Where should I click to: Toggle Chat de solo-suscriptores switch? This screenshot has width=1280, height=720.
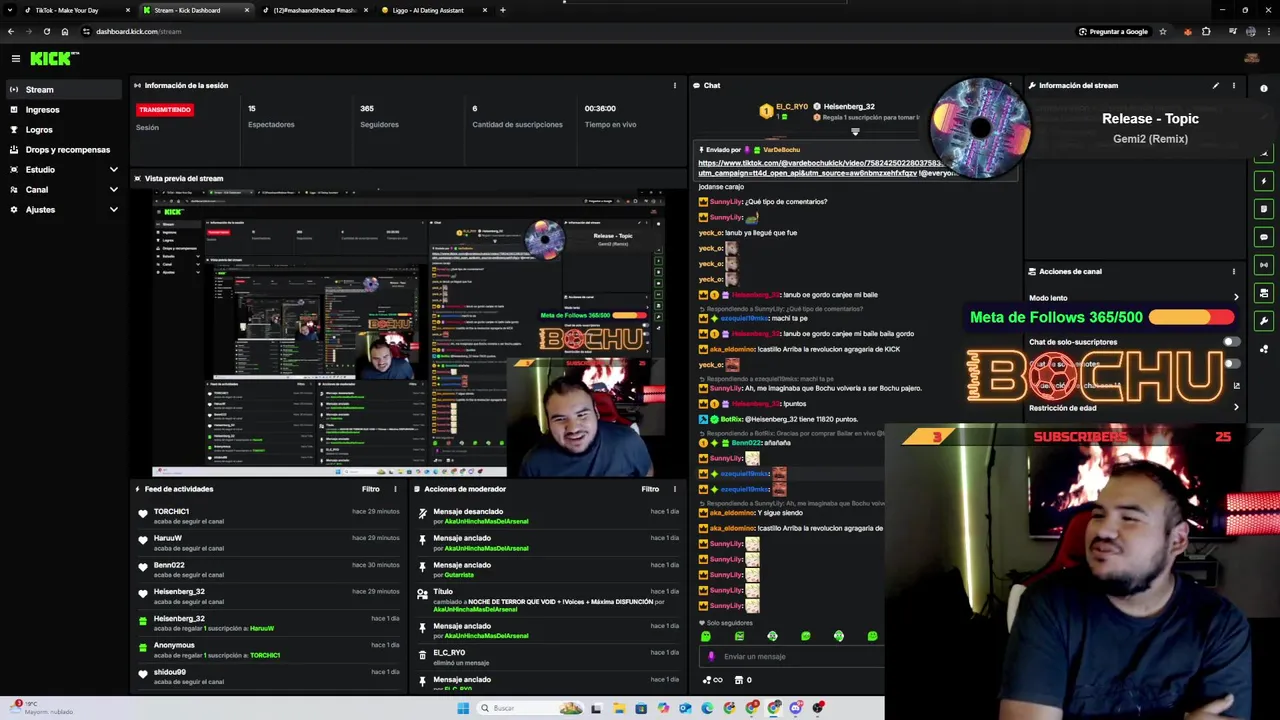(1230, 342)
